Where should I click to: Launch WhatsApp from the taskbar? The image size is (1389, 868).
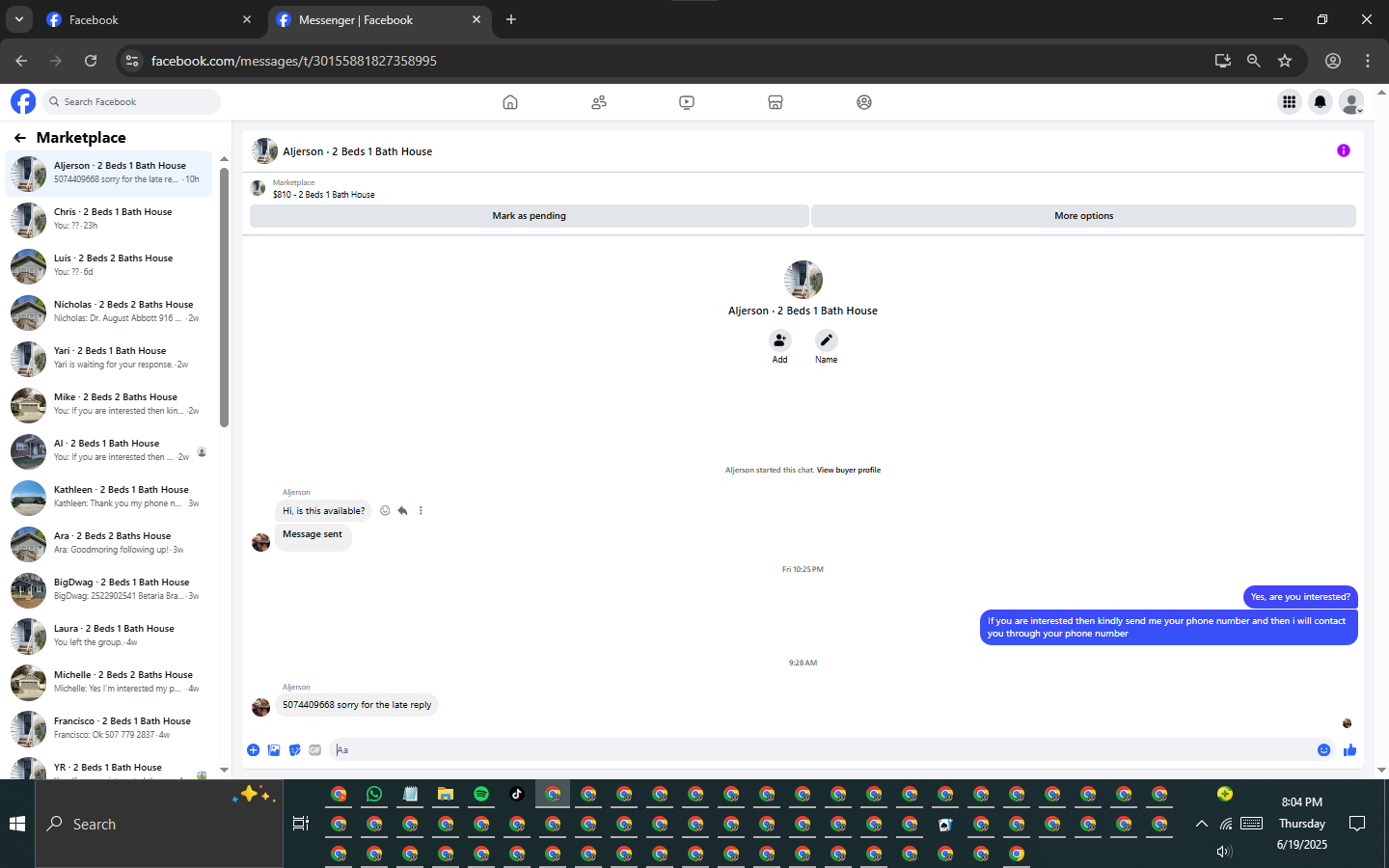pyautogui.click(x=374, y=794)
